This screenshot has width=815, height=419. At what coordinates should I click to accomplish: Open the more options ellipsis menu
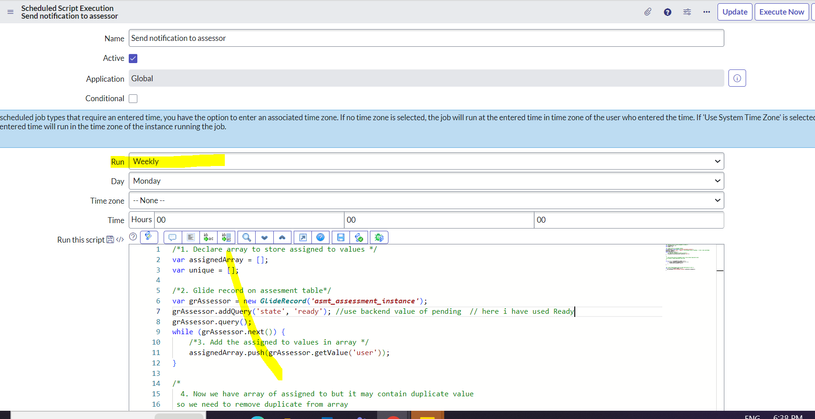tap(706, 12)
